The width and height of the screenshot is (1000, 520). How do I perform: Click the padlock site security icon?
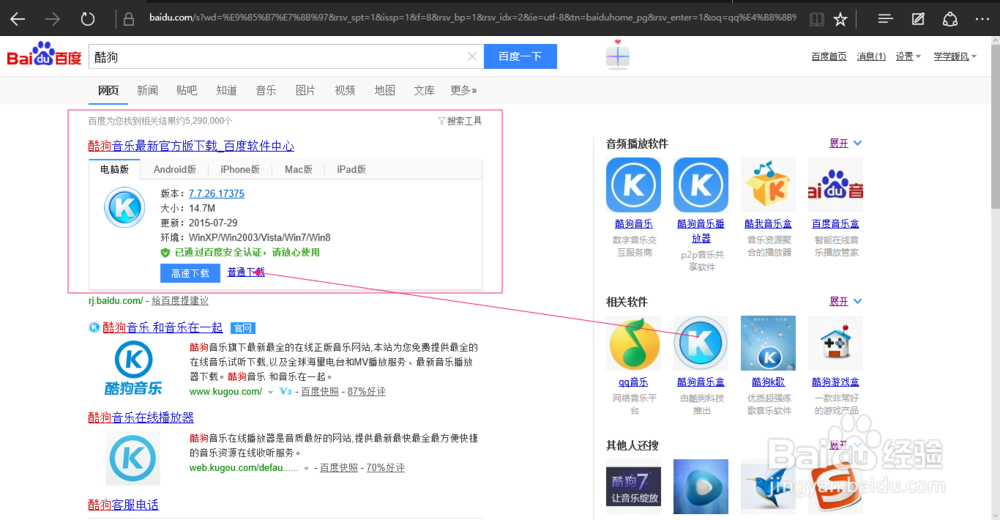tap(129, 19)
